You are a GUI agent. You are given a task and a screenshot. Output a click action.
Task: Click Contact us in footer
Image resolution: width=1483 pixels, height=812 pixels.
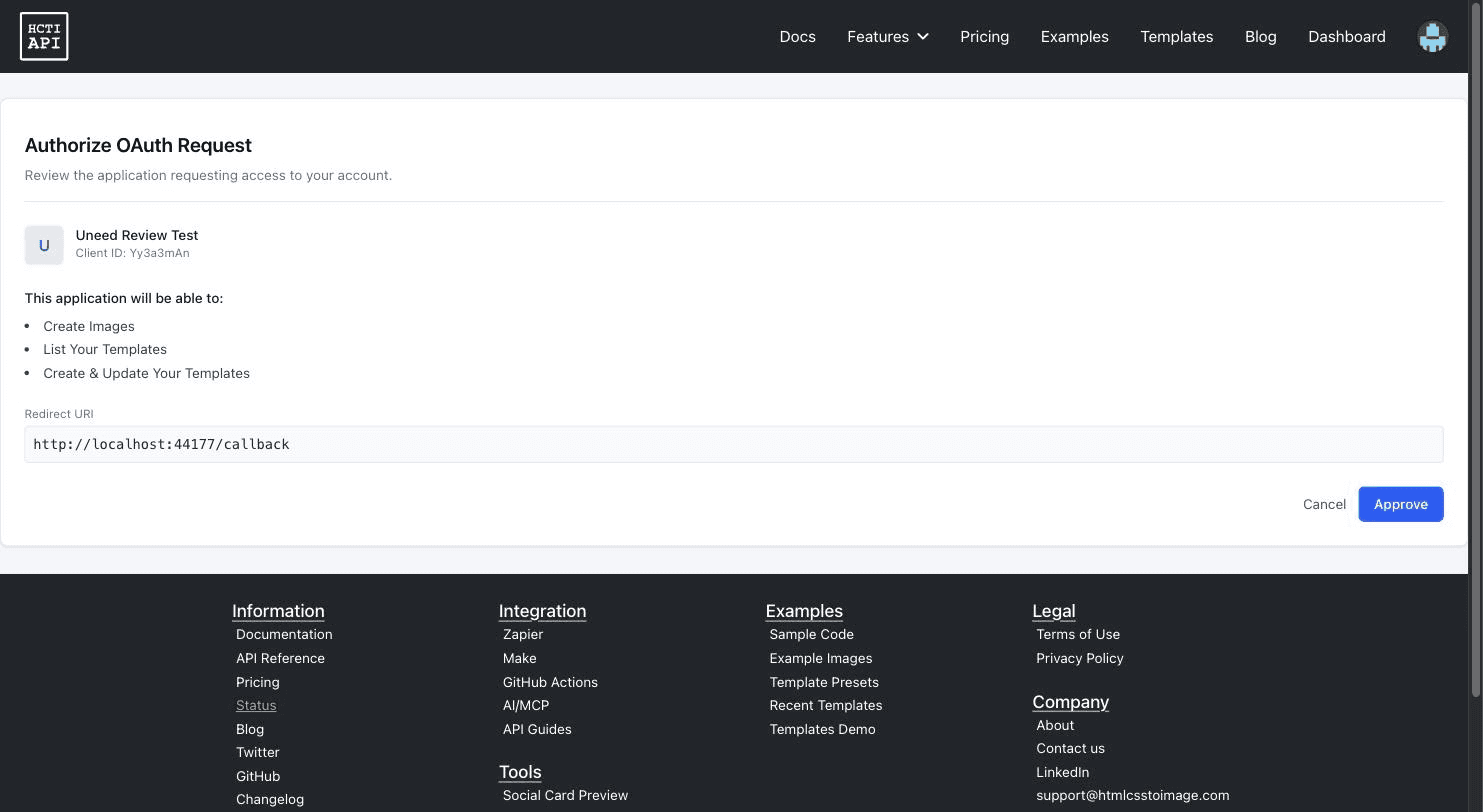tap(1070, 748)
